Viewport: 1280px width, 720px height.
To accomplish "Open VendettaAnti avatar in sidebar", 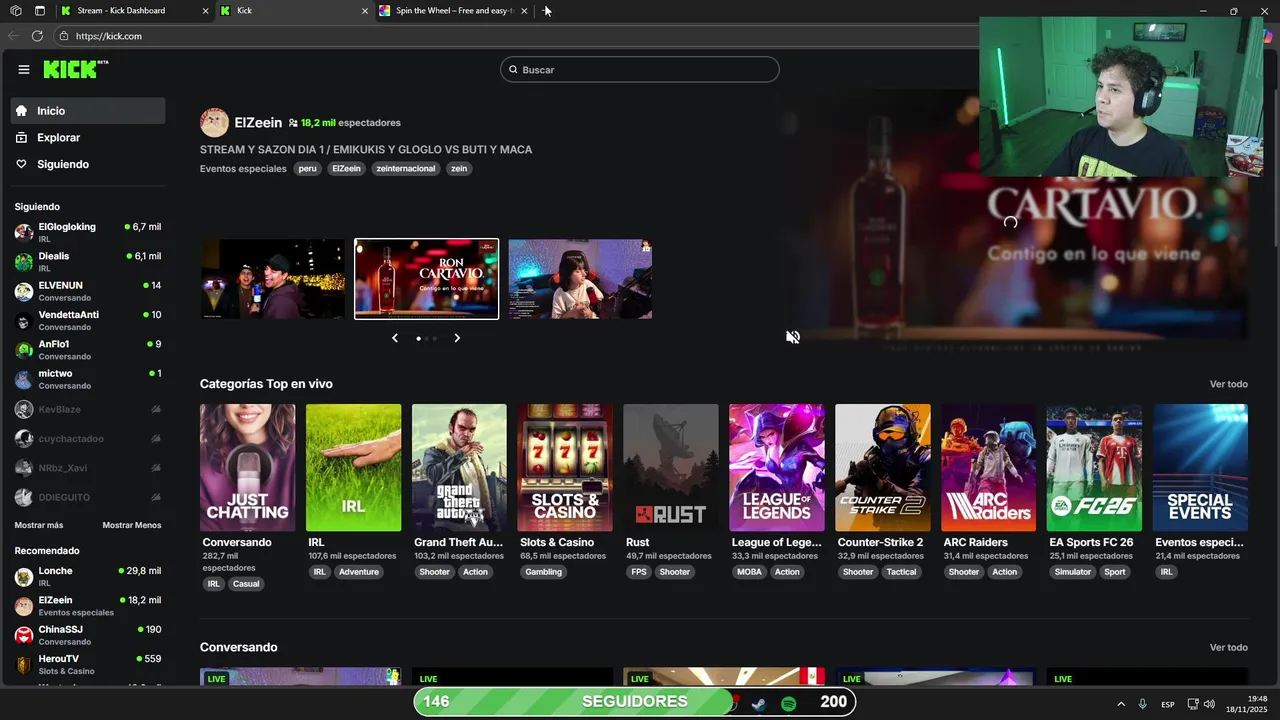I will coord(23,320).
